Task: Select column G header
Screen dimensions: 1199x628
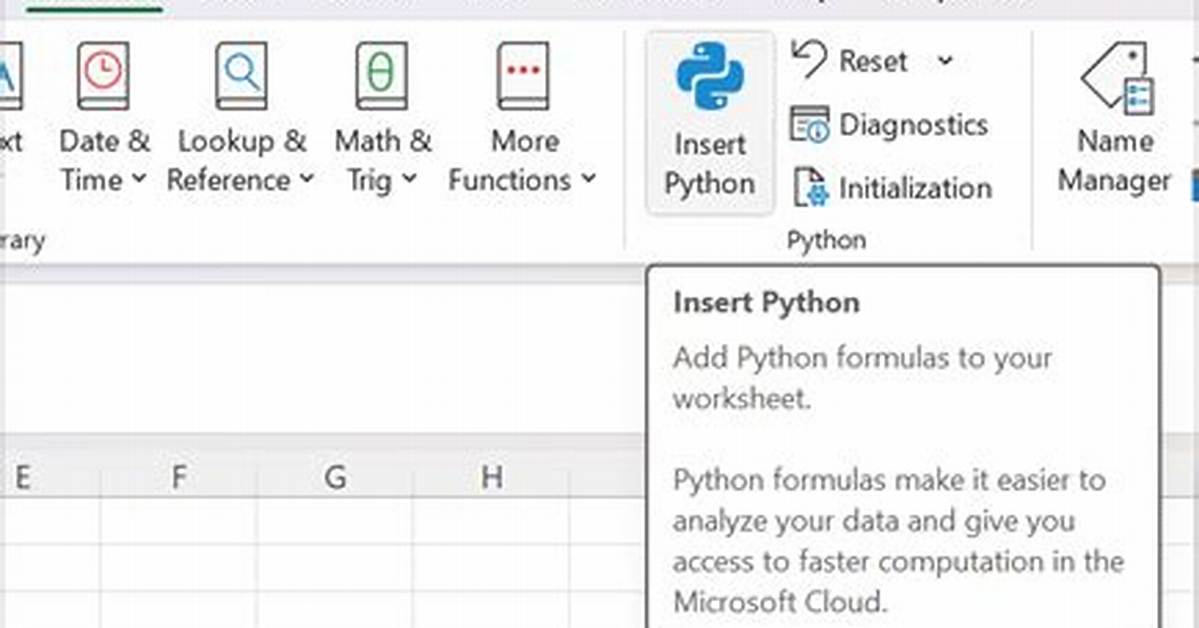Action: 335,477
